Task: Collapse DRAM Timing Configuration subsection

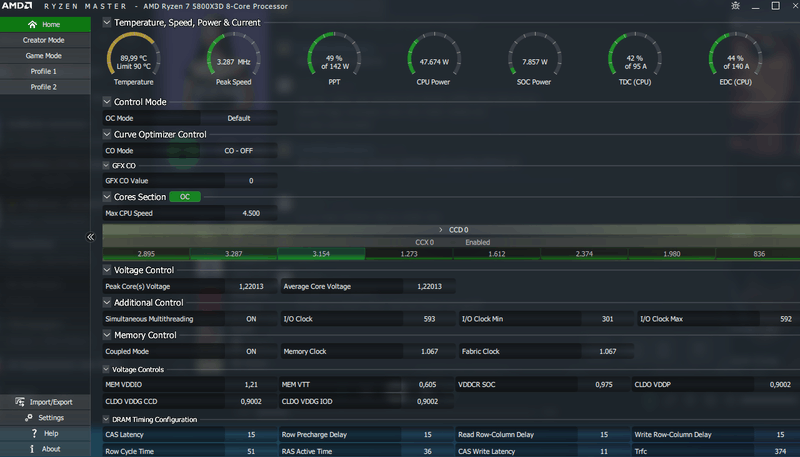Action: click(106, 419)
